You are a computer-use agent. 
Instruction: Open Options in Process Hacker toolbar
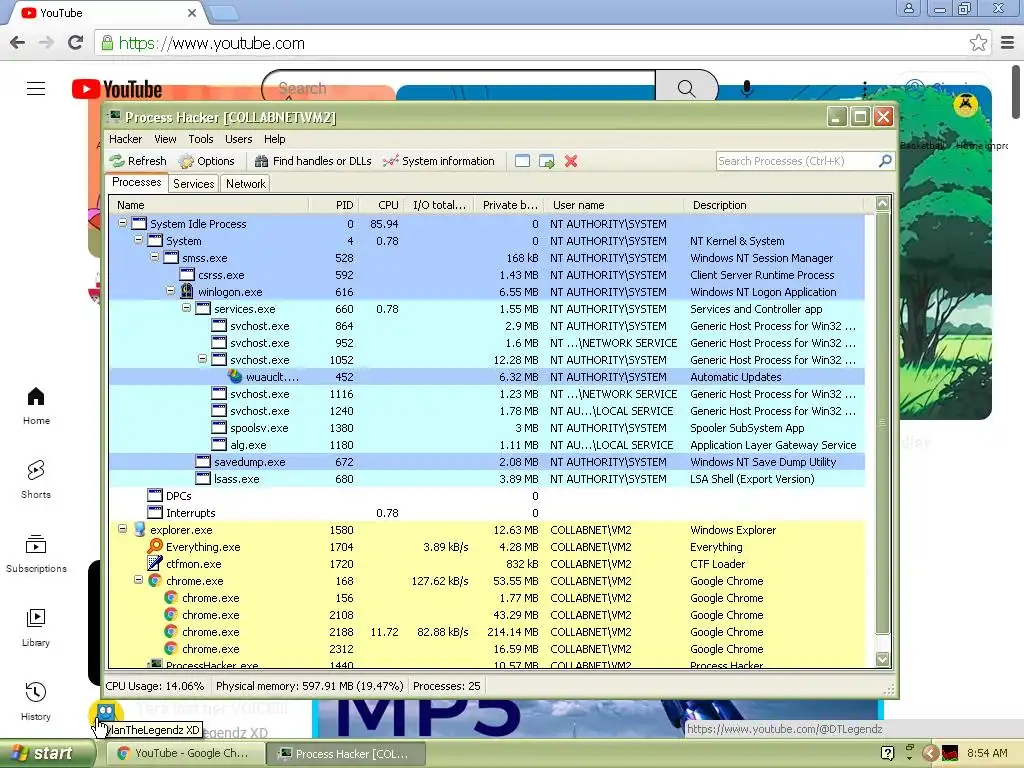tap(206, 161)
